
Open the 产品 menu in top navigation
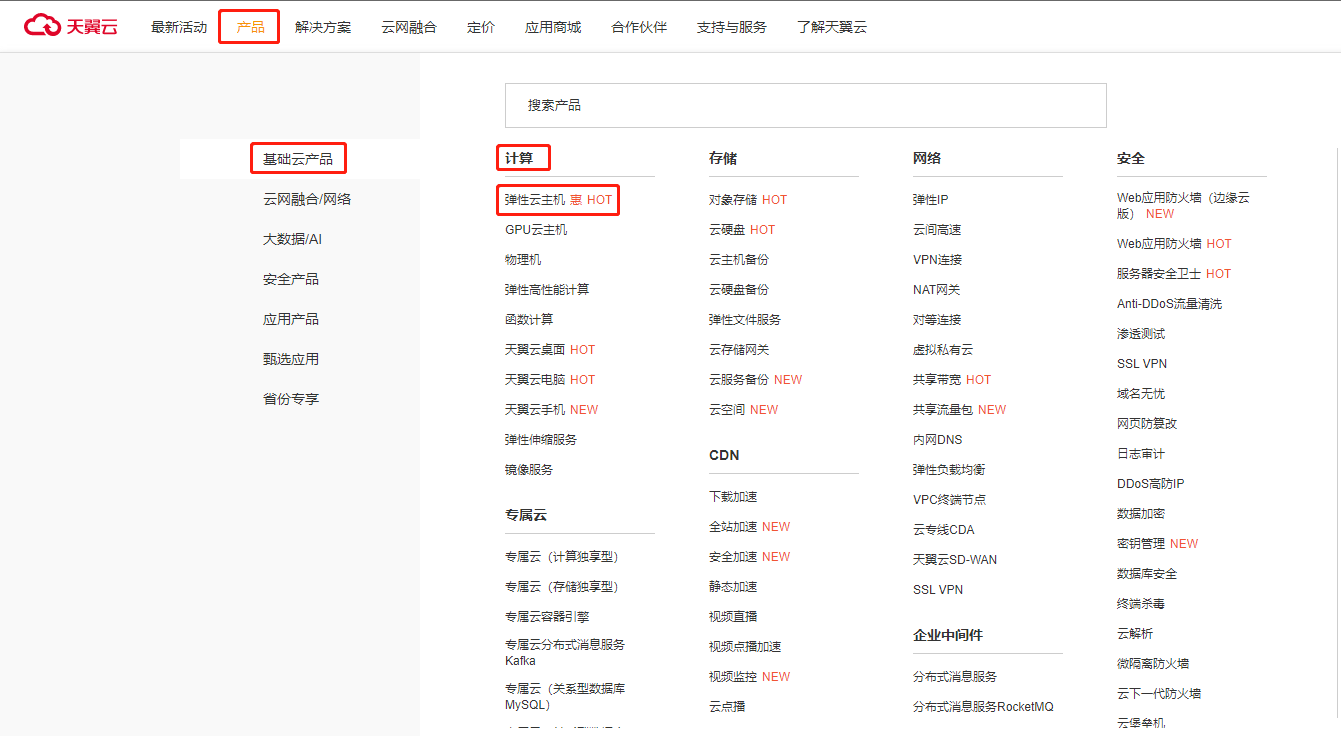250,27
